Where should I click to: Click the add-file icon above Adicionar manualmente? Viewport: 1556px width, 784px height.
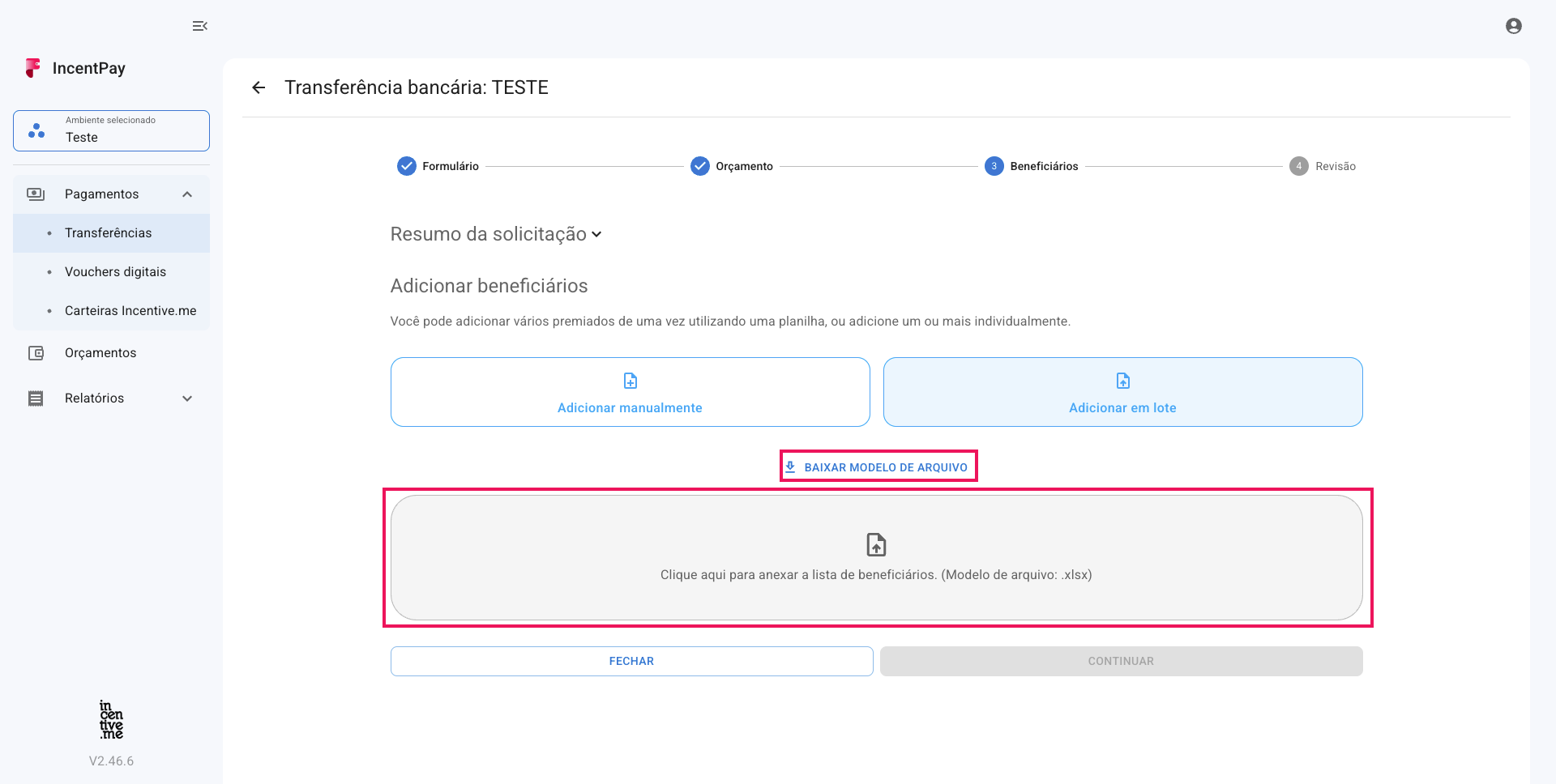point(630,381)
